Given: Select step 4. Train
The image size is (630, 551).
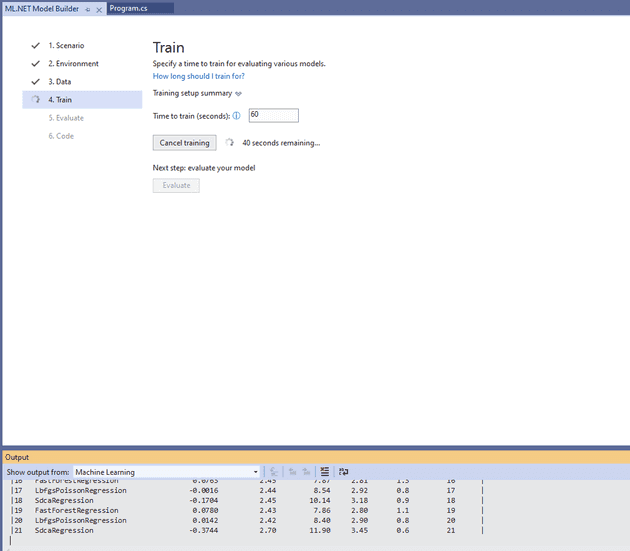Looking at the screenshot, I should tap(82, 100).
